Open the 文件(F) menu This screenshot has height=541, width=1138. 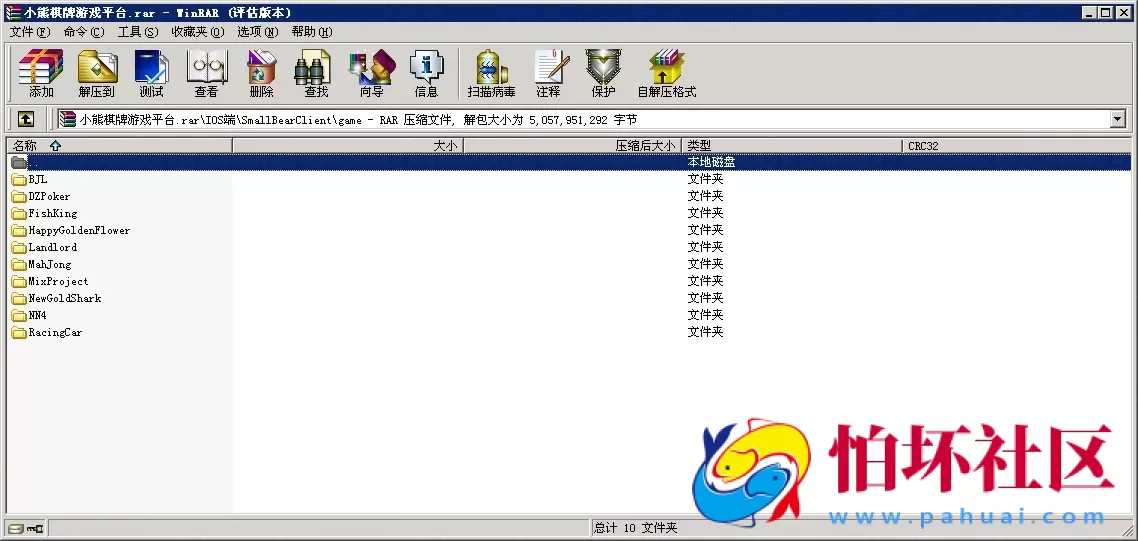click(x=30, y=32)
